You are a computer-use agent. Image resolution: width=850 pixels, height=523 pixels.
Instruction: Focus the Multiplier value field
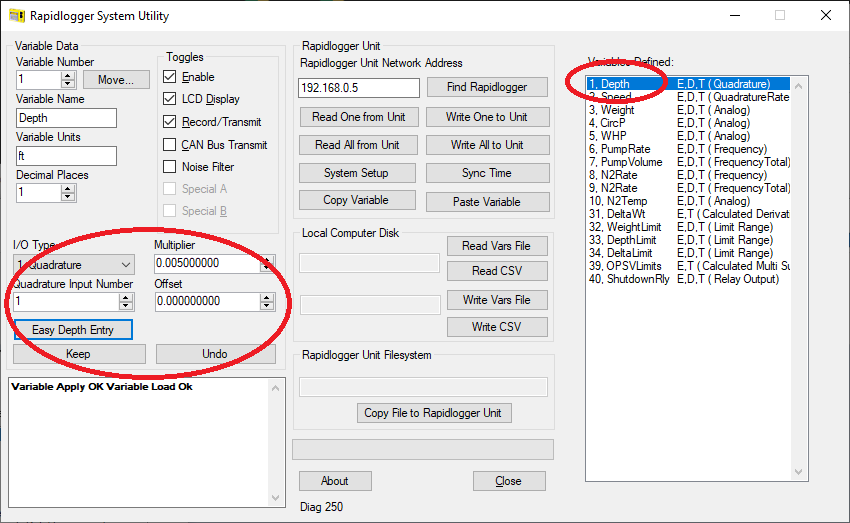pyautogui.click(x=208, y=263)
